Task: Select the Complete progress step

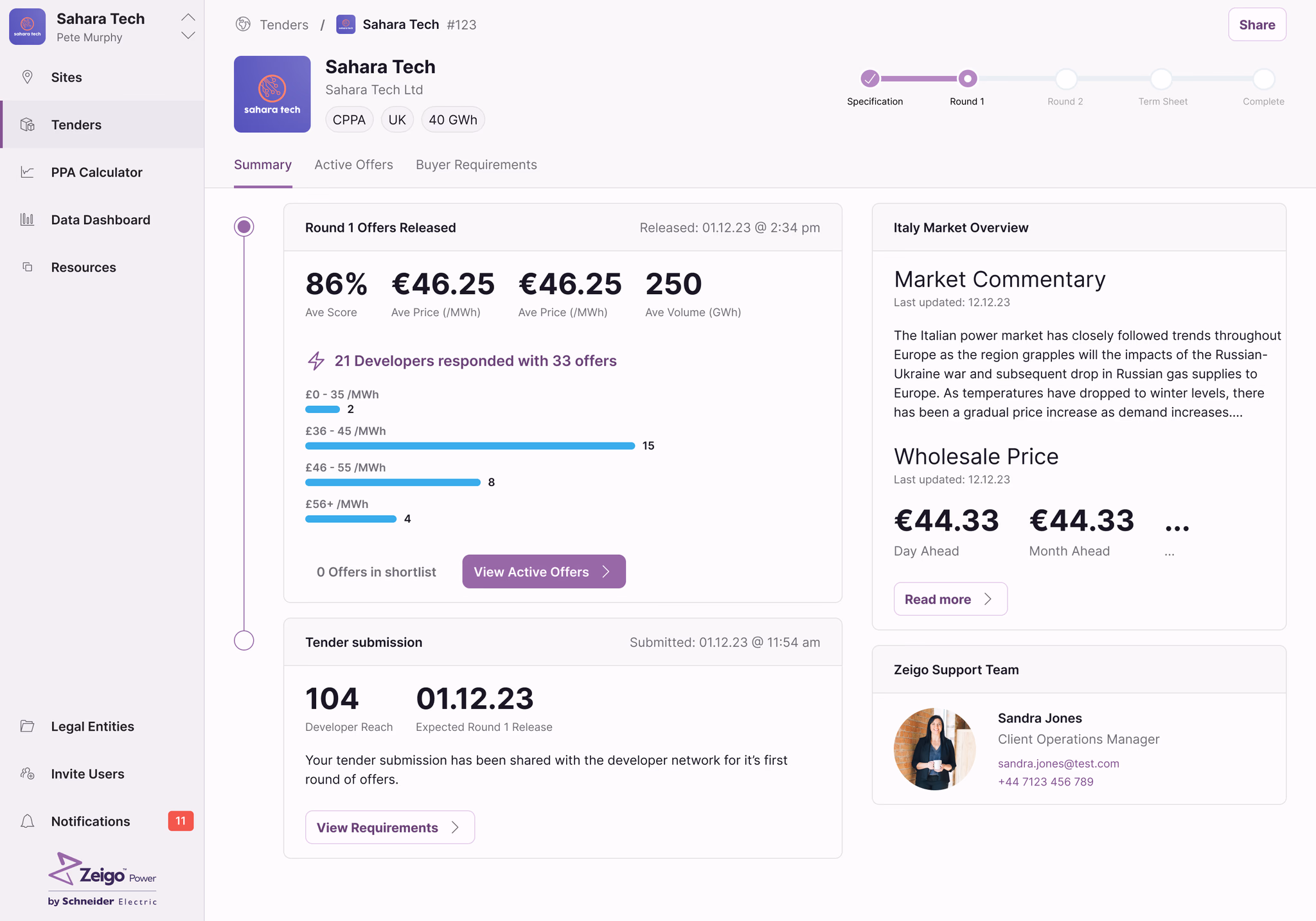Action: click(1263, 78)
